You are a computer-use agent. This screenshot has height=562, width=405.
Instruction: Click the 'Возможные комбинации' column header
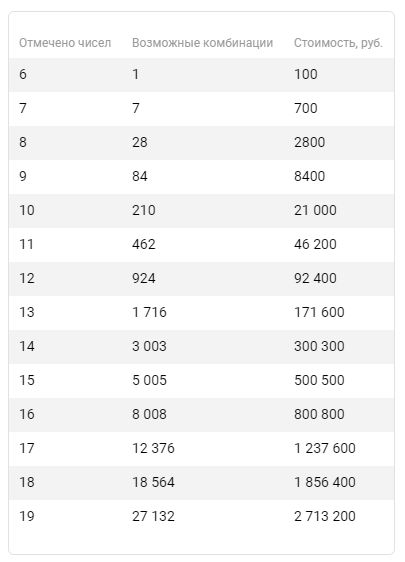202,43
